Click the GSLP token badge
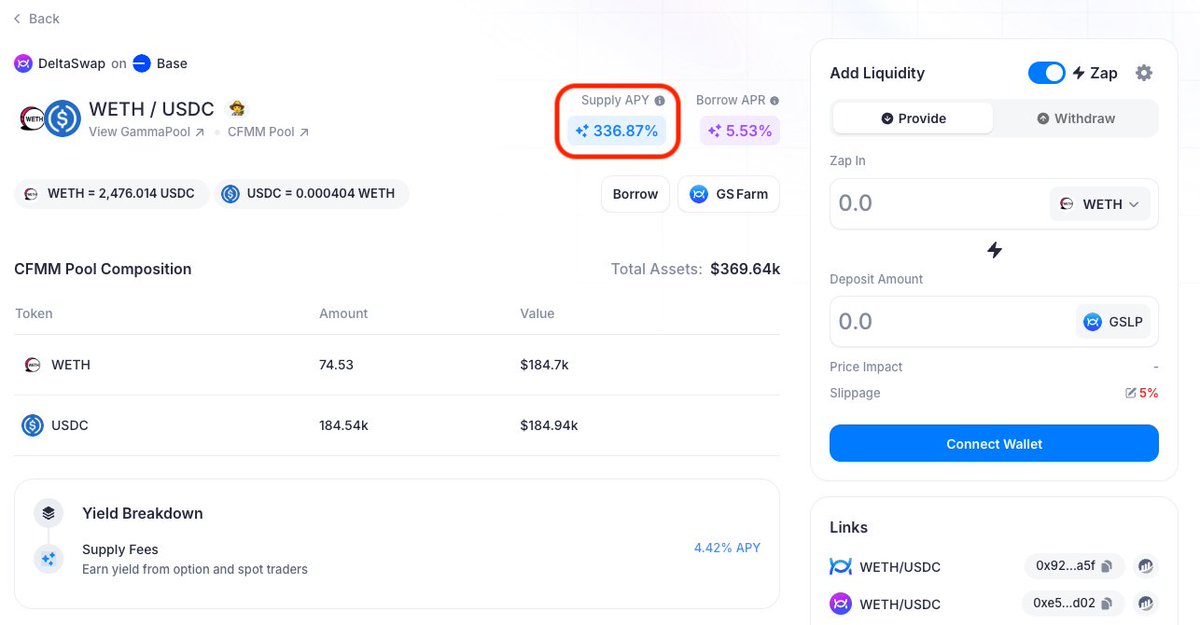Viewport: 1200px width, 625px height. coord(1114,322)
